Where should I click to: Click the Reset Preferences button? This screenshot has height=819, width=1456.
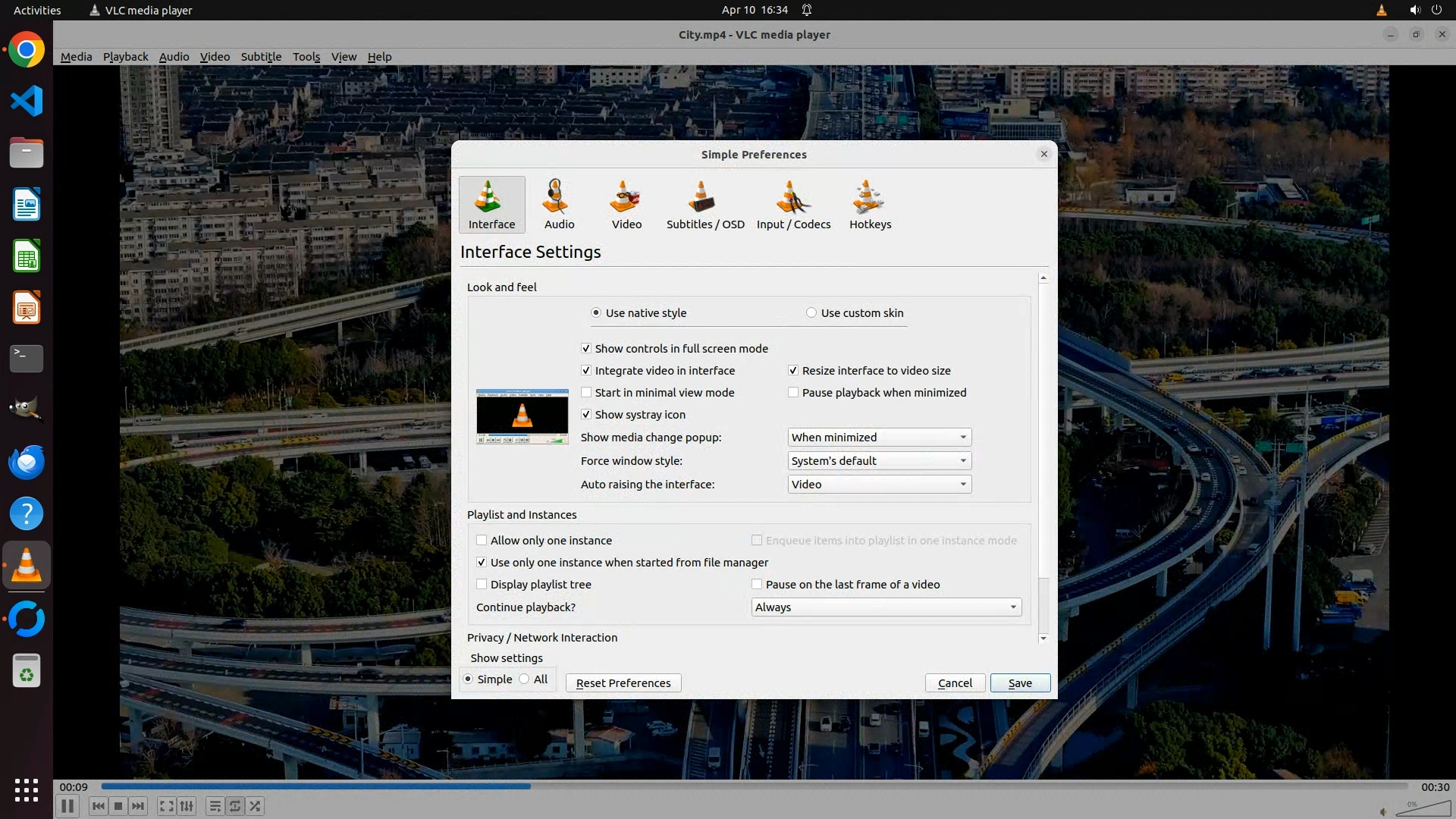point(623,683)
